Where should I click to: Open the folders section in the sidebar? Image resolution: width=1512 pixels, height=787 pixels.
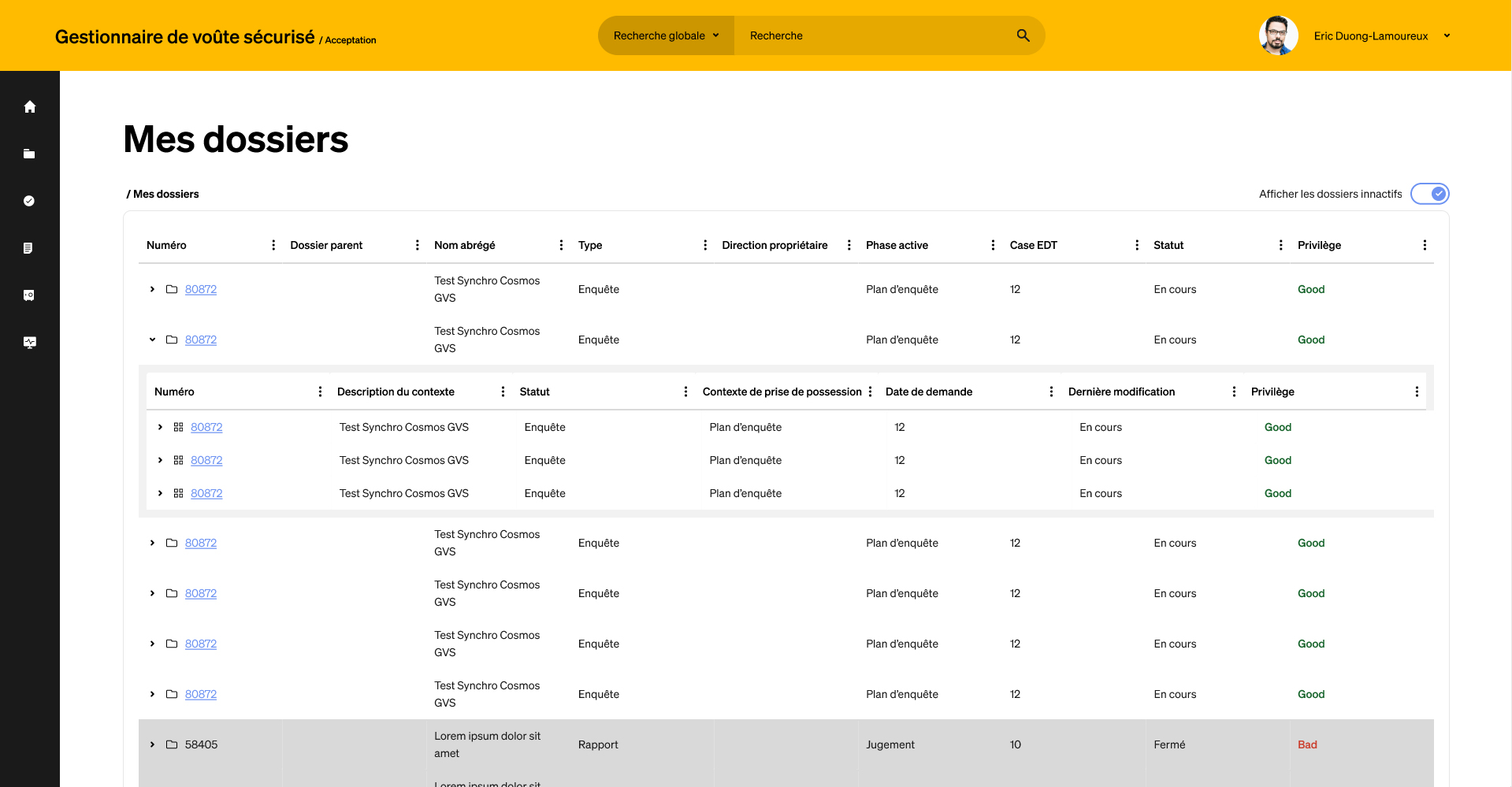click(x=29, y=154)
